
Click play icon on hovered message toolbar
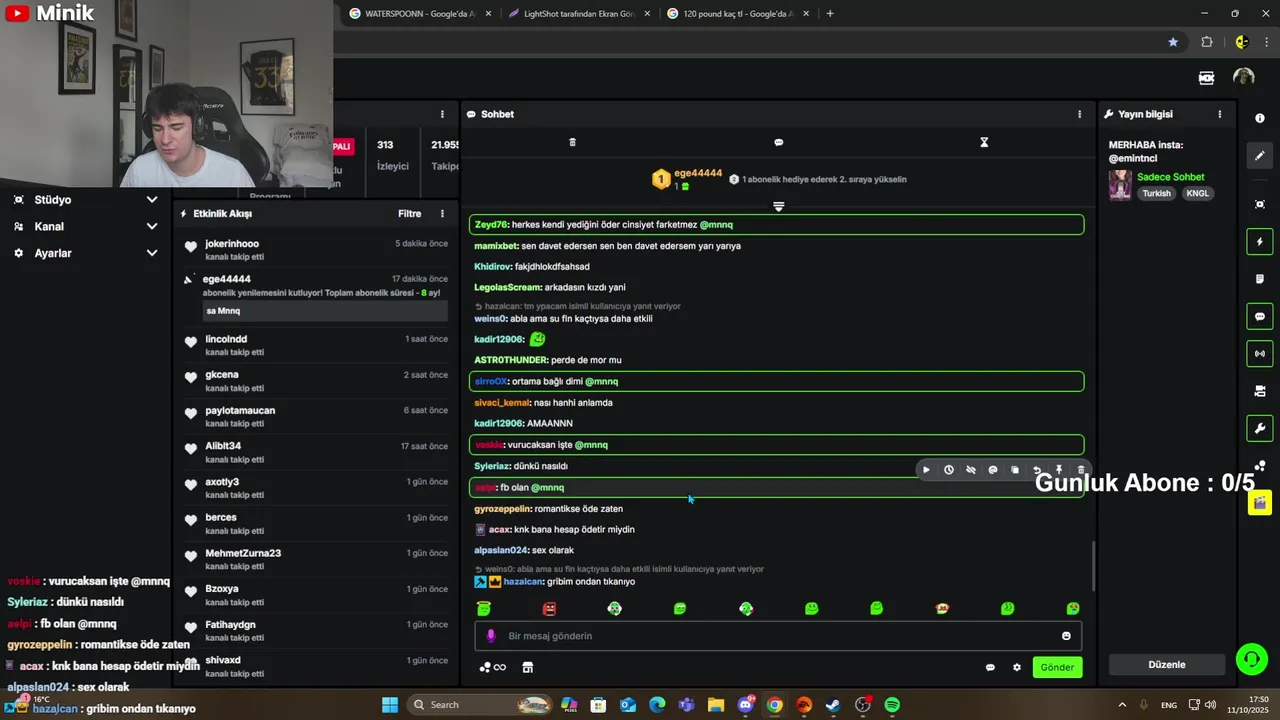pos(926,470)
